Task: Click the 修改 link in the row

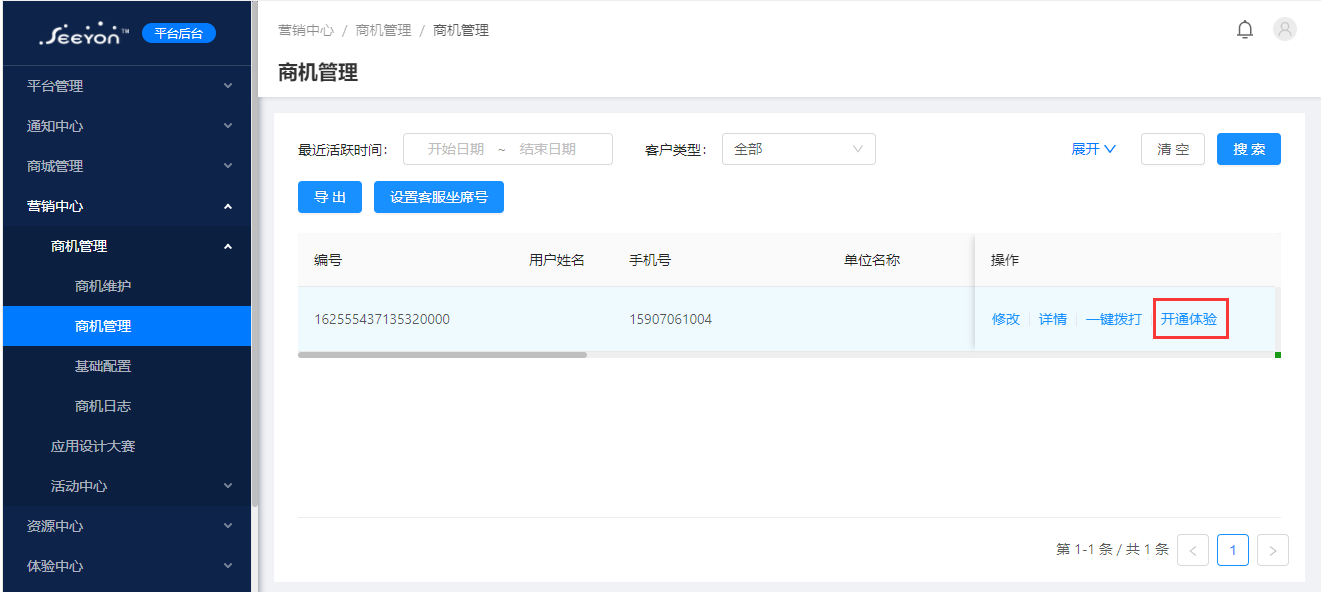Action: [x=1006, y=319]
